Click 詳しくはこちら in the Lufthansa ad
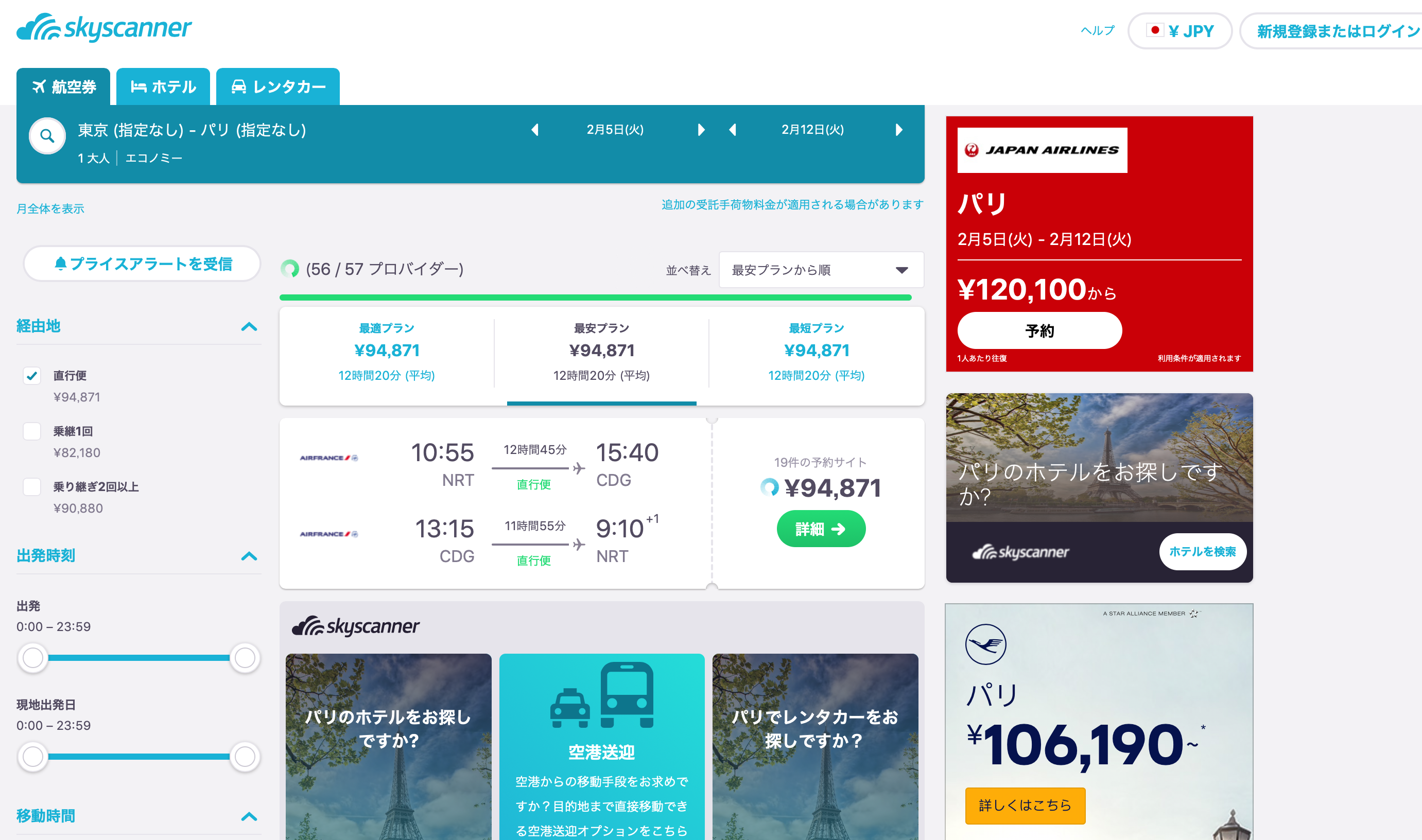 tap(1025, 806)
